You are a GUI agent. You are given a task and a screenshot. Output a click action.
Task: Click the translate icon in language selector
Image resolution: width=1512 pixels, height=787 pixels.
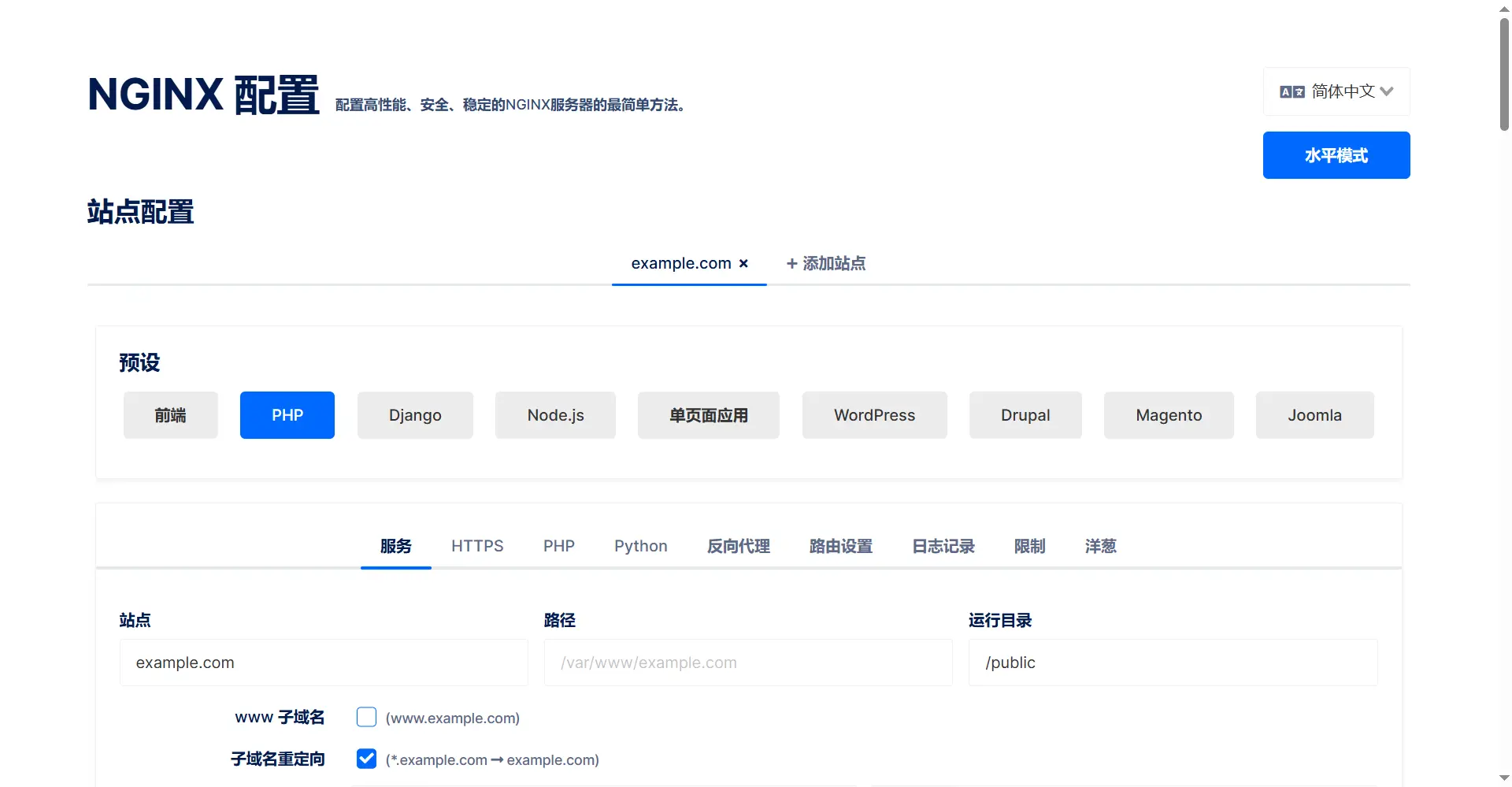click(1292, 92)
